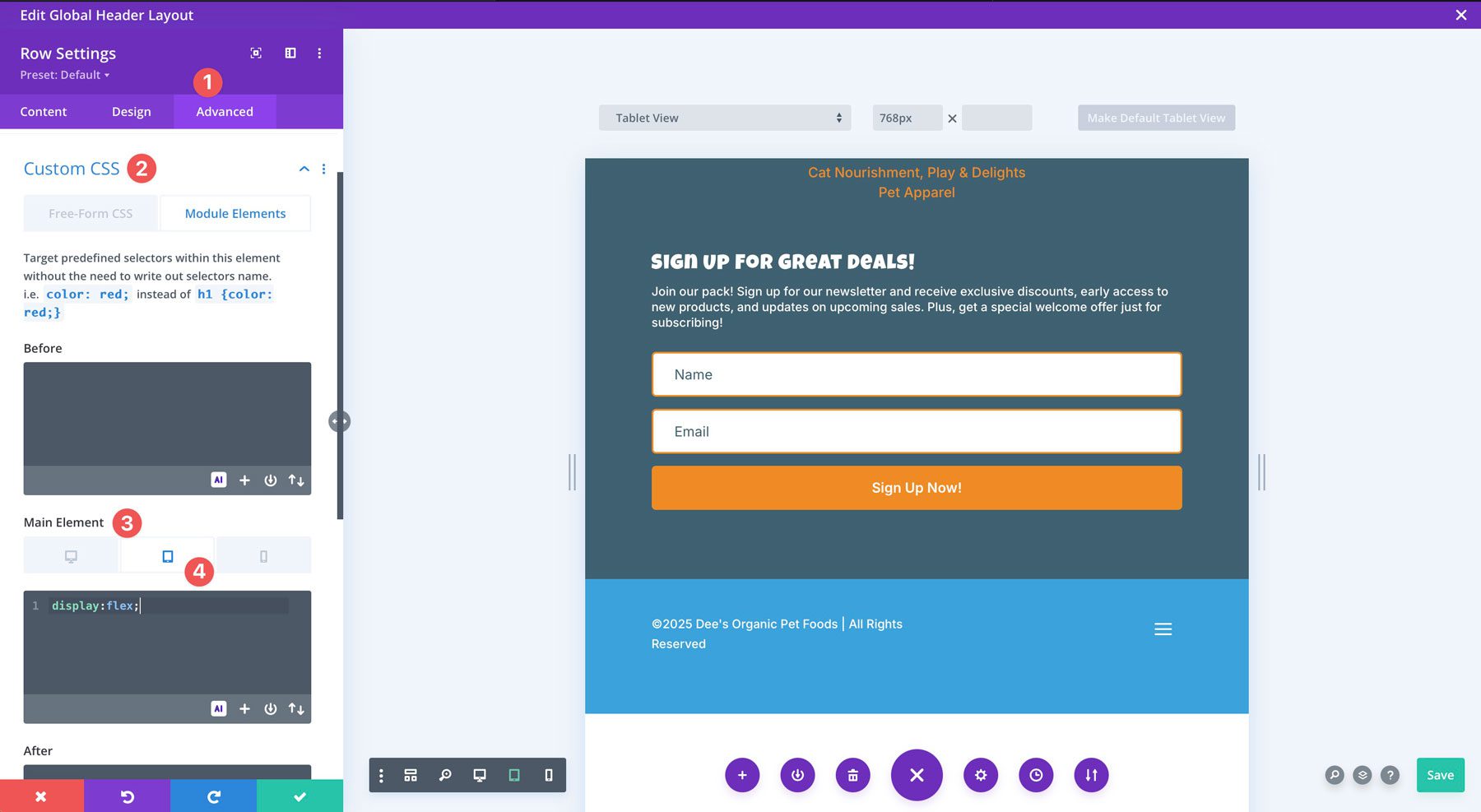
Task: Switch to desktop preview mode icon
Action: point(478,774)
